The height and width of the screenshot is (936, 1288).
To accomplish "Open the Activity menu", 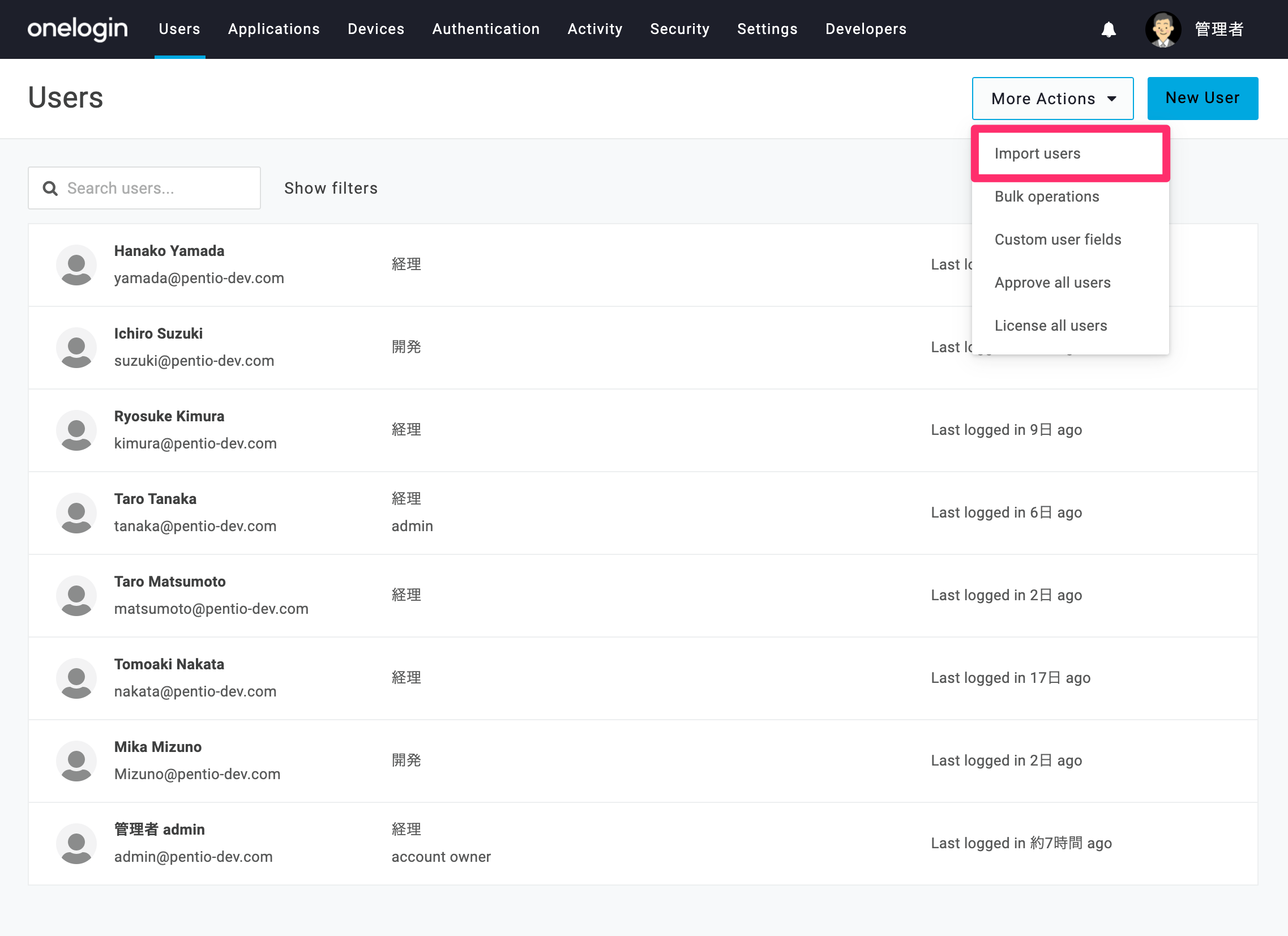I will 594,29.
